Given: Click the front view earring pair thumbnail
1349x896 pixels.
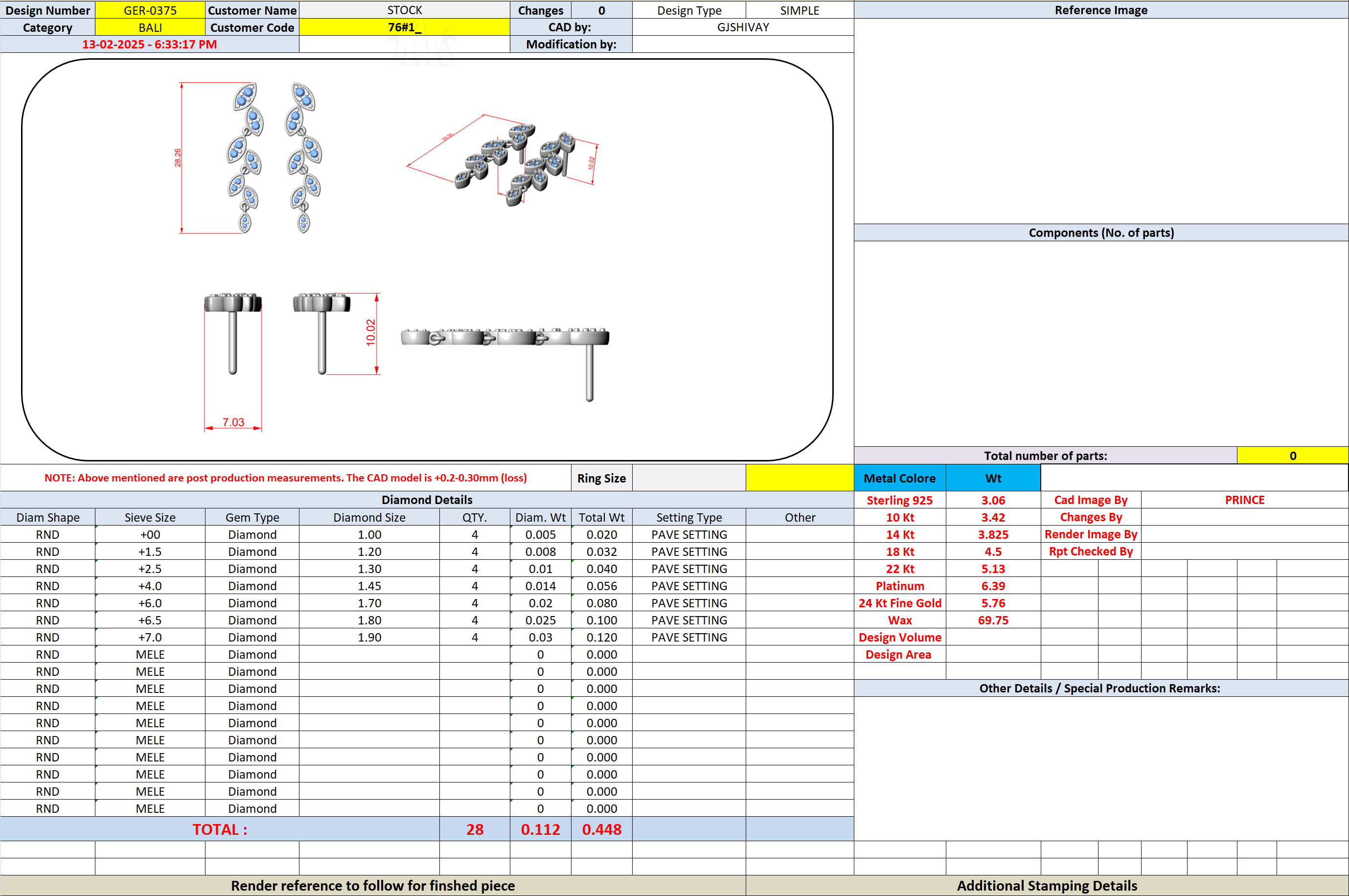Looking at the screenshot, I should point(274,157).
